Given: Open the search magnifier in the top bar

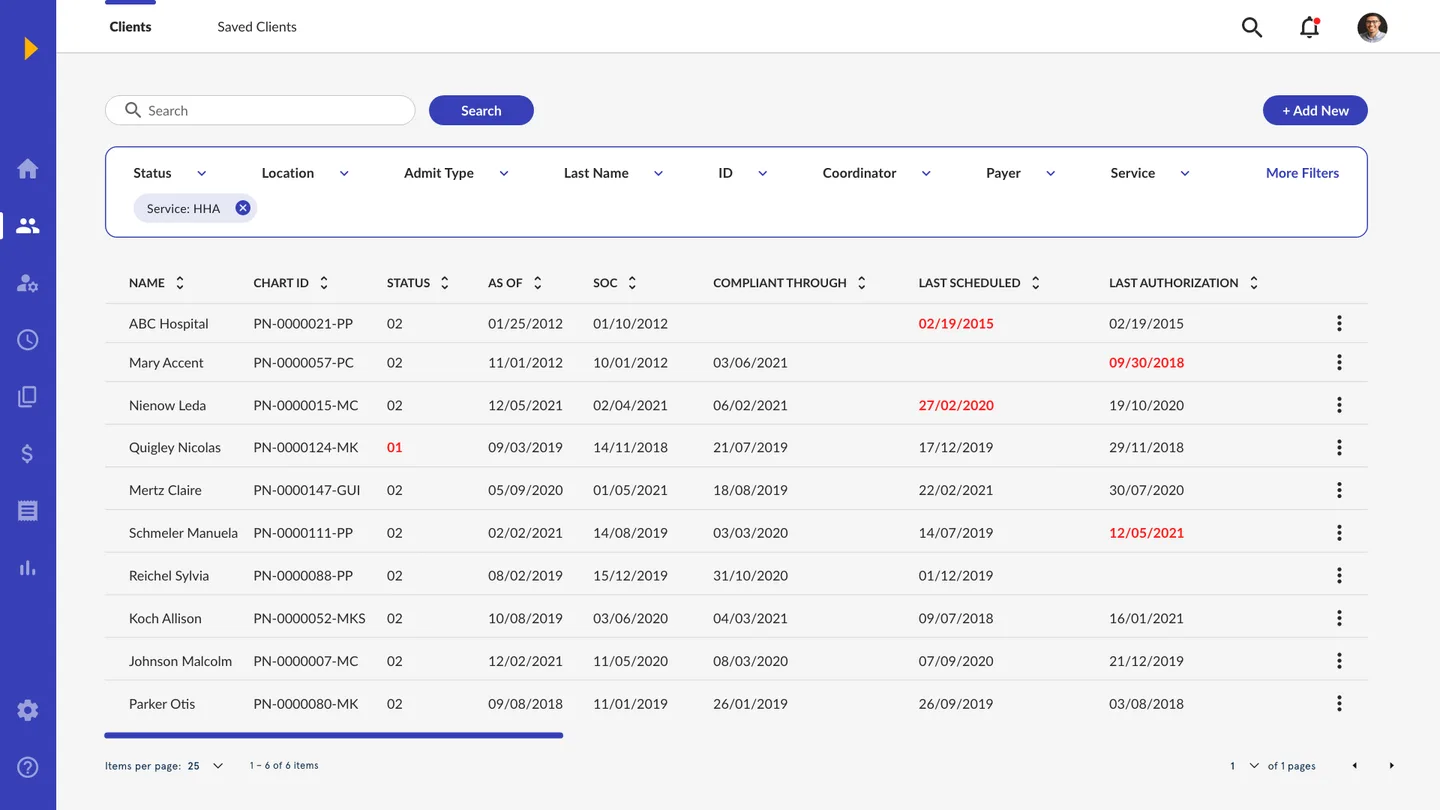Looking at the screenshot, I should pos(1251,27).
